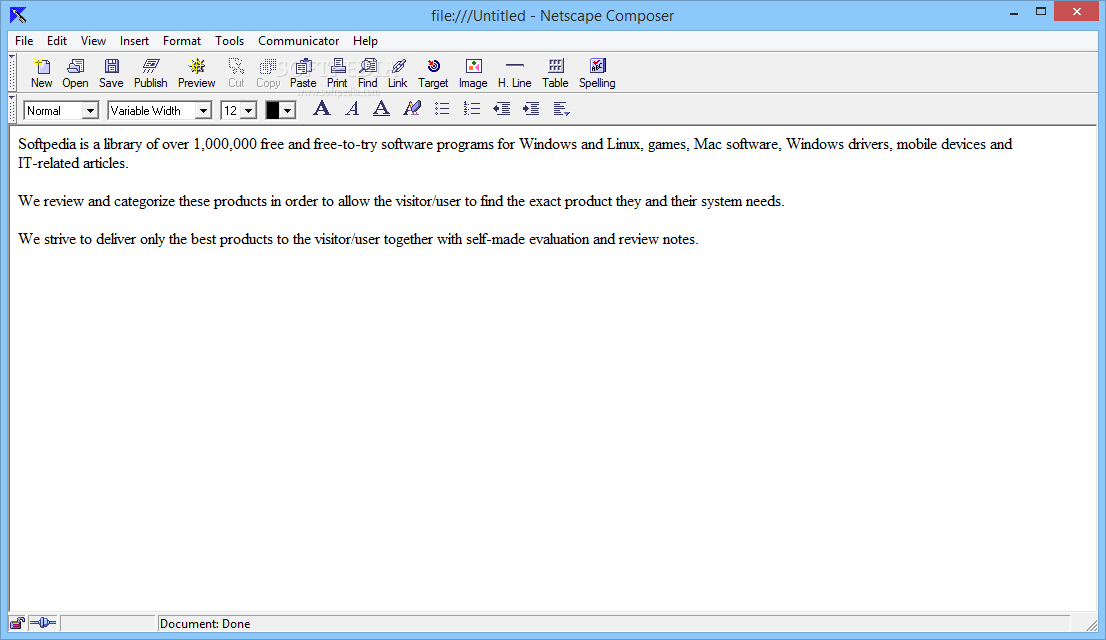Apply a bulleted list to the text
1106x640 pixels.
click(442, 109)
